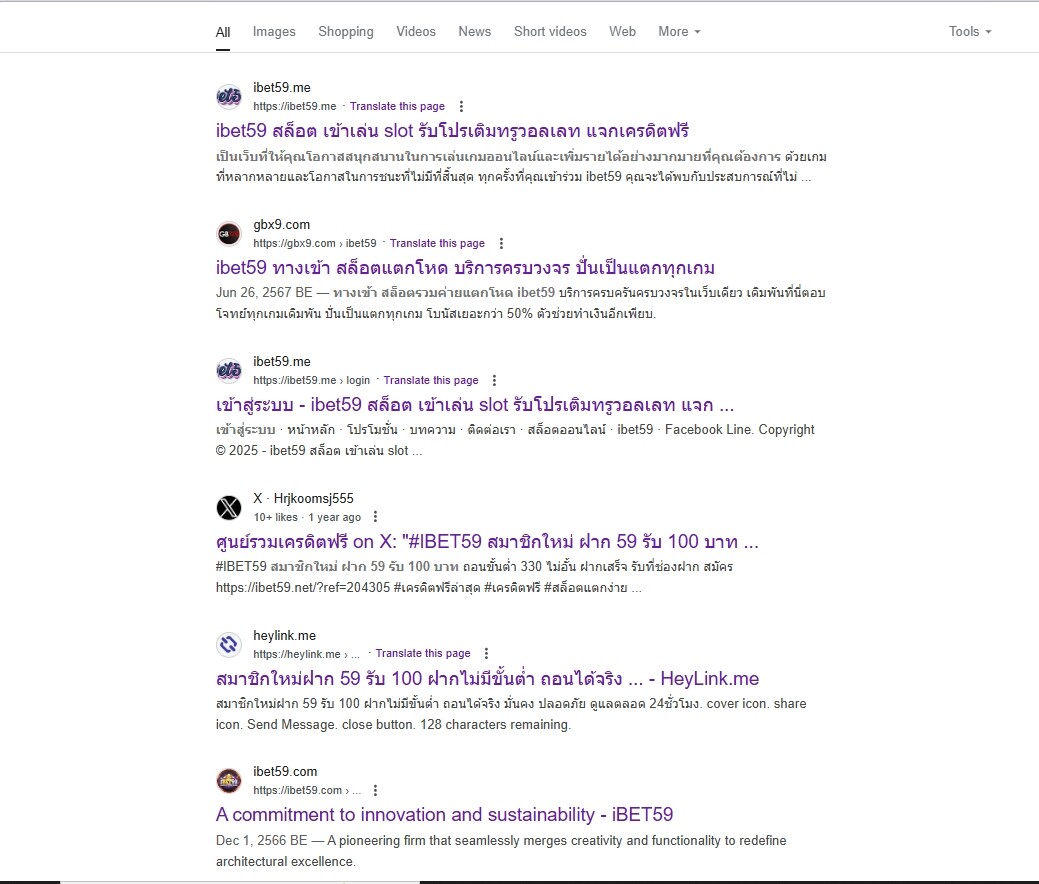
Task: Open the X post result about #IBET59
Action: [x=487, y=542]
